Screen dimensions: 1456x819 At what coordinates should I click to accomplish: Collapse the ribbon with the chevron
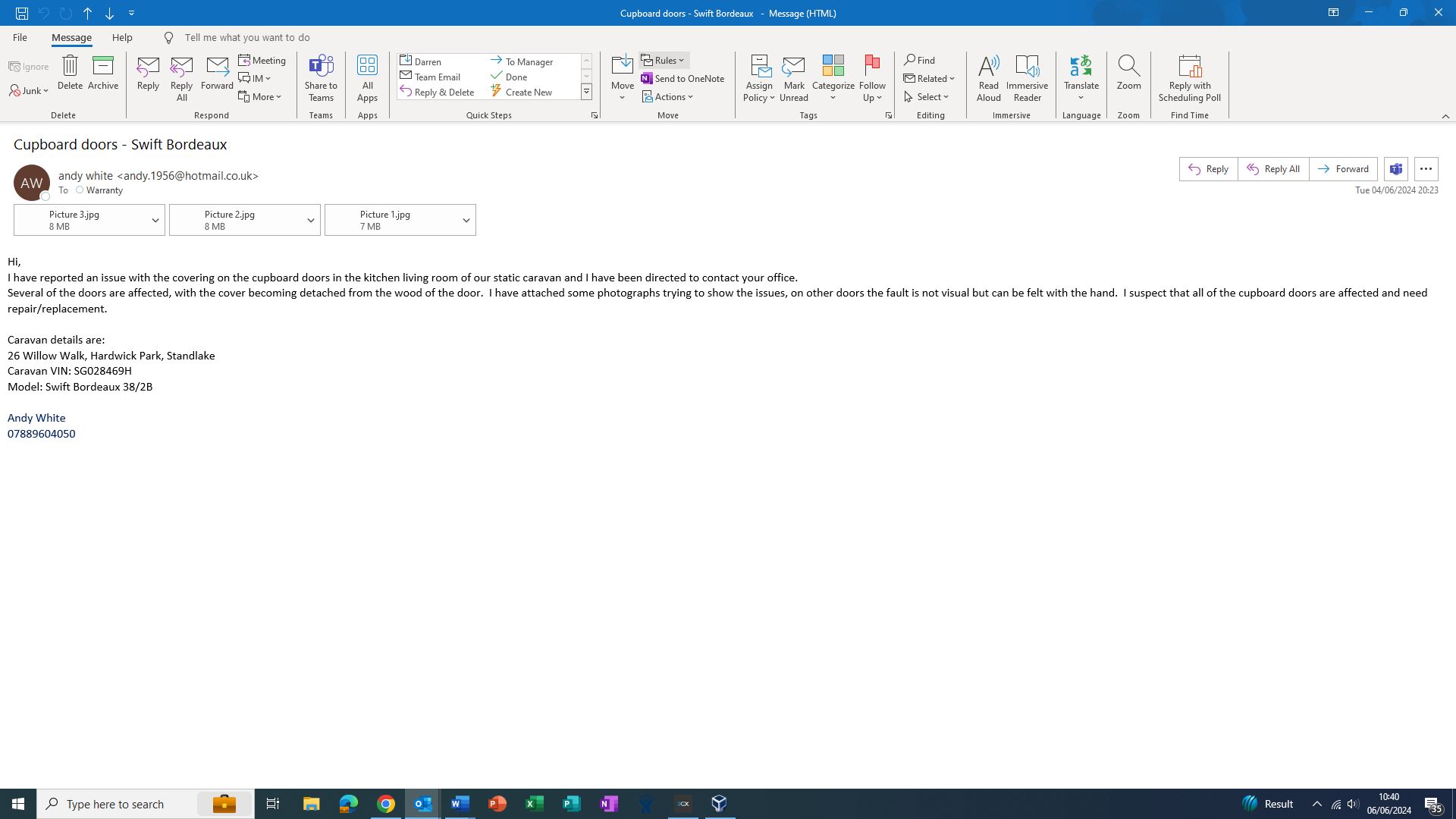tap(1445, 116)
